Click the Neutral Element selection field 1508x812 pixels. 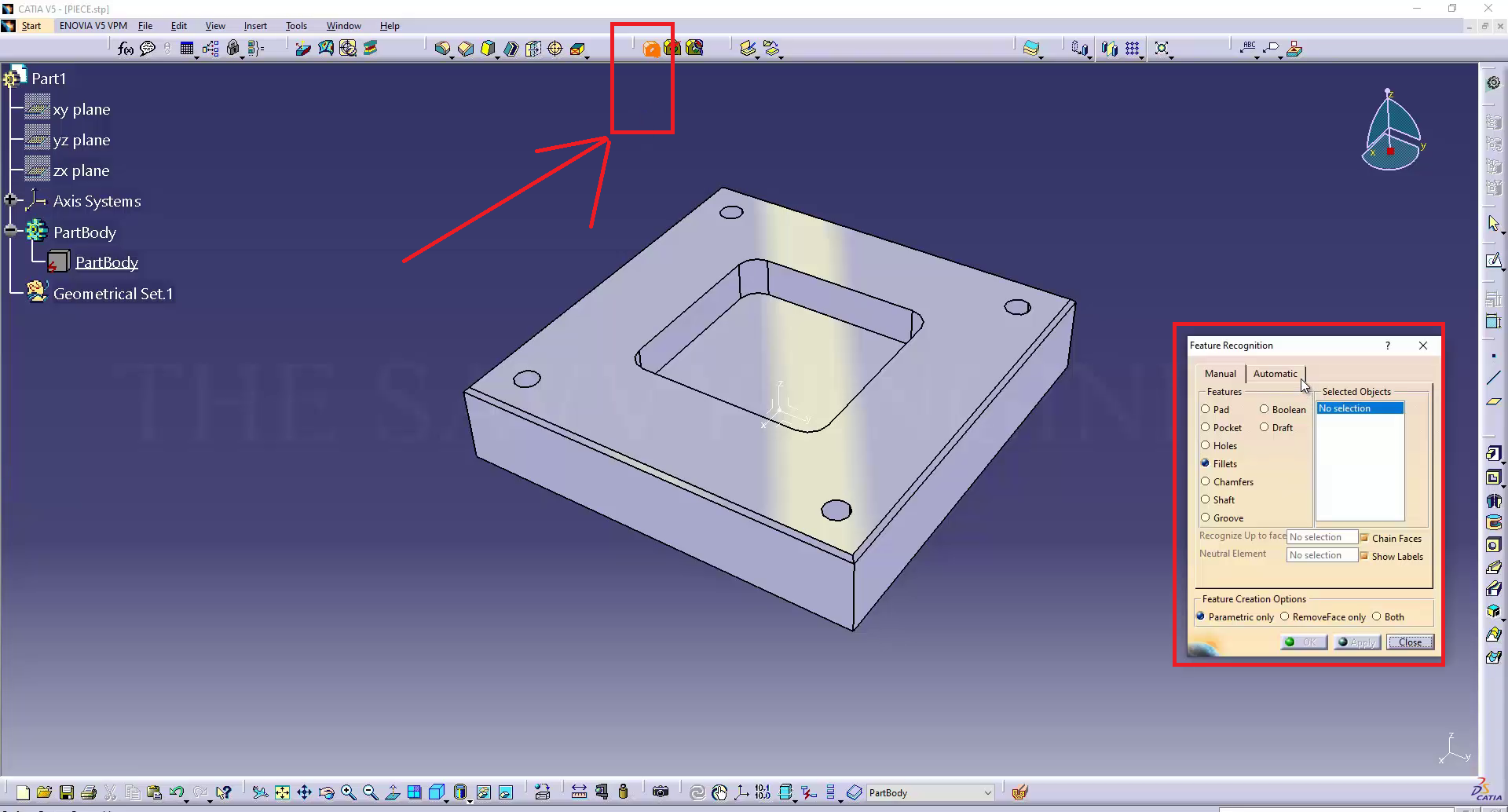pyautogui.click(x=1322, y=555)
